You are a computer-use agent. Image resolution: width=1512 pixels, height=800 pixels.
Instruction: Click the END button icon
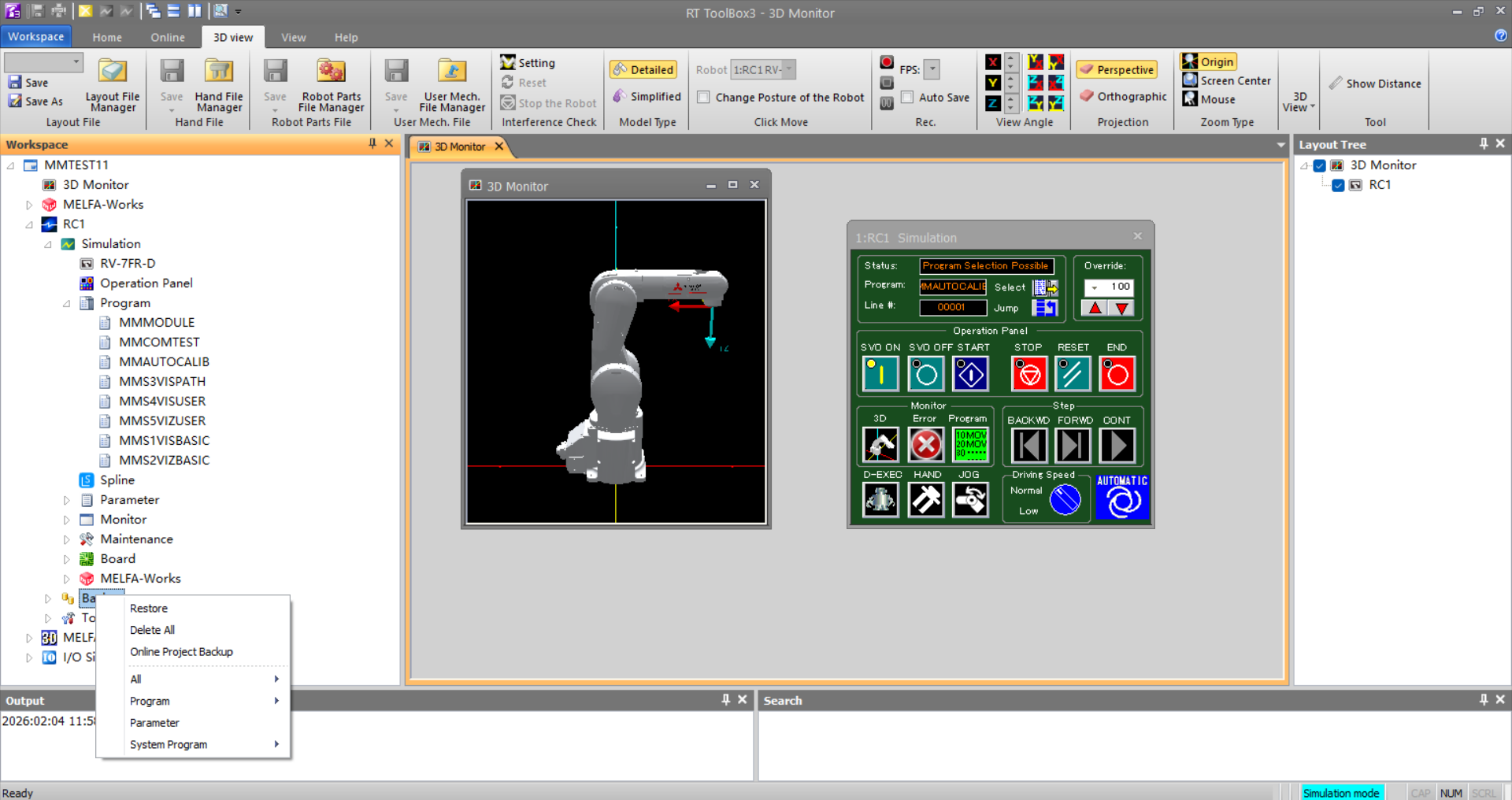pyautogui.click(x=1117, y=374)
